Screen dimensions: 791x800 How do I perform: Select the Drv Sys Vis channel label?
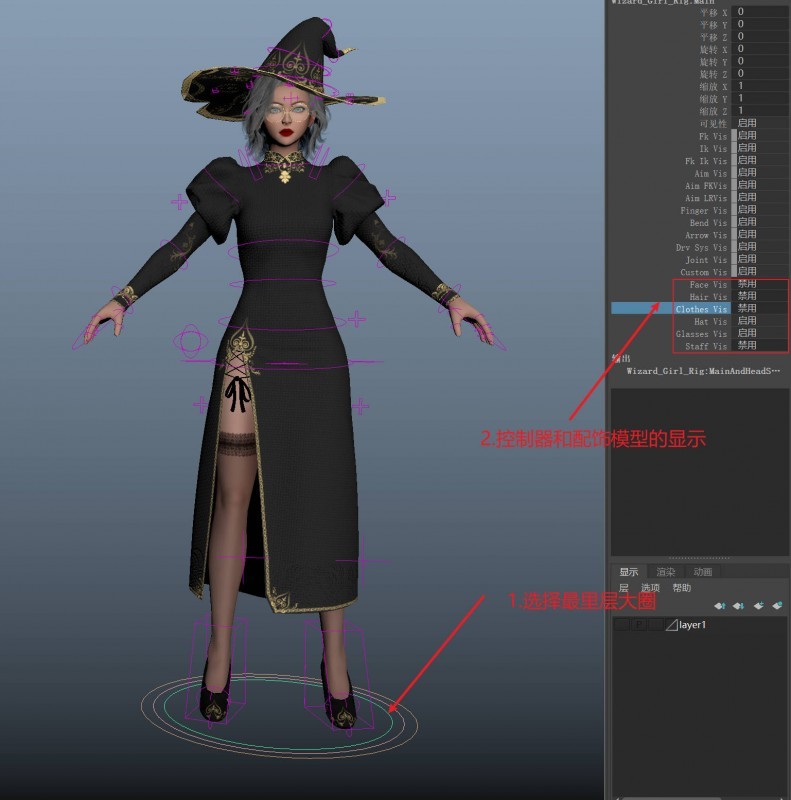click(x=702, y=247)
